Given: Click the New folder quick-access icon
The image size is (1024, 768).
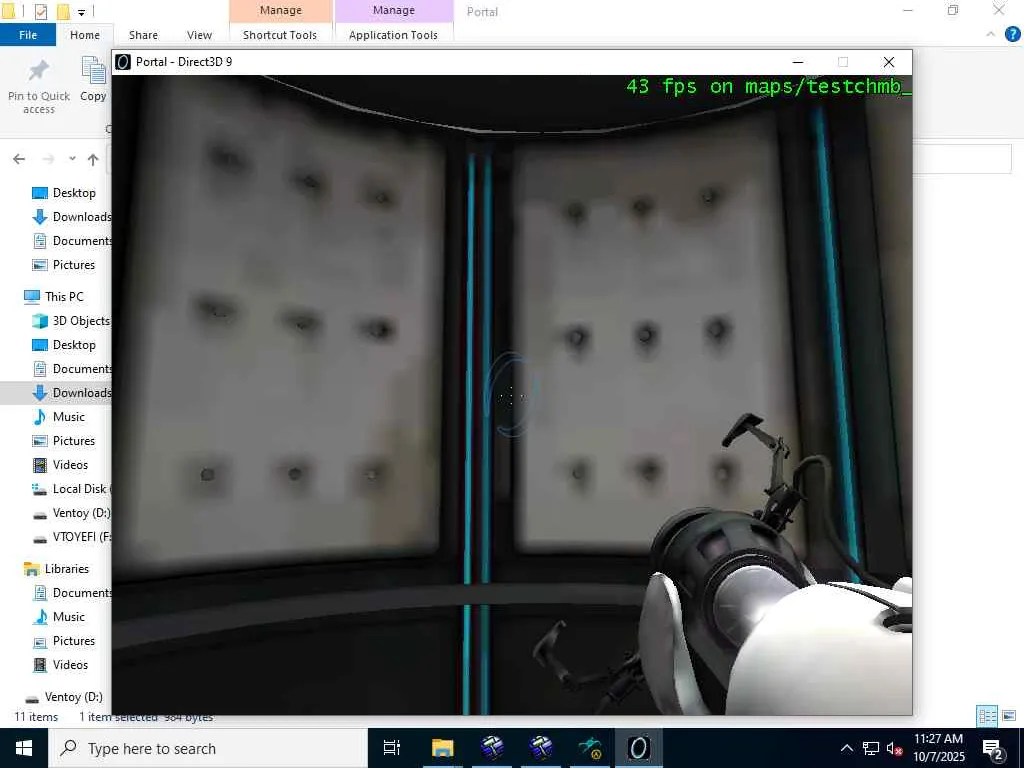Looking at the screenshot, I should [x=63, y=11].
